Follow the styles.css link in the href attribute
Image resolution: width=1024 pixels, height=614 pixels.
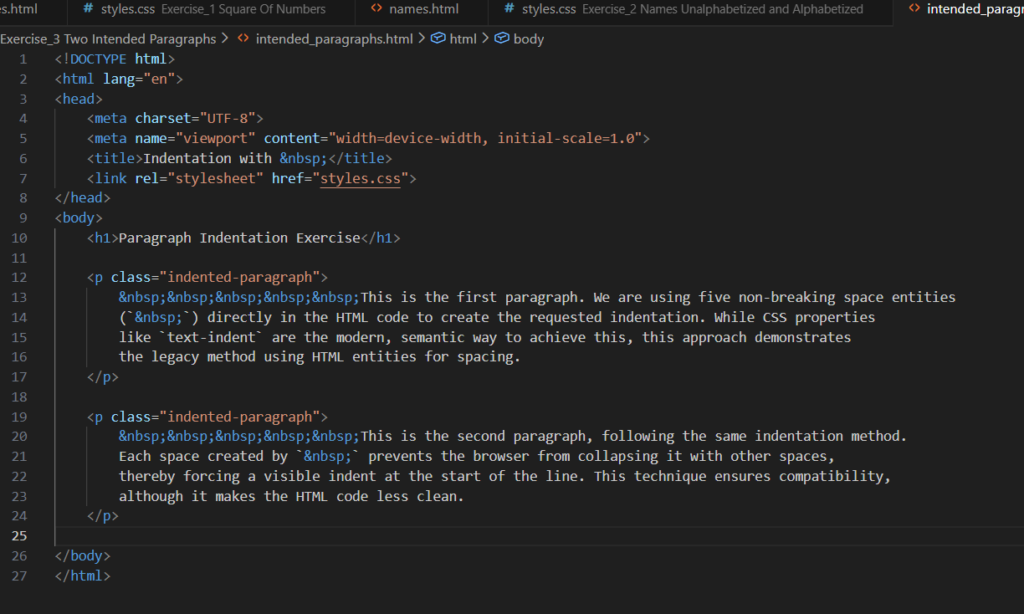pos(360,179)
